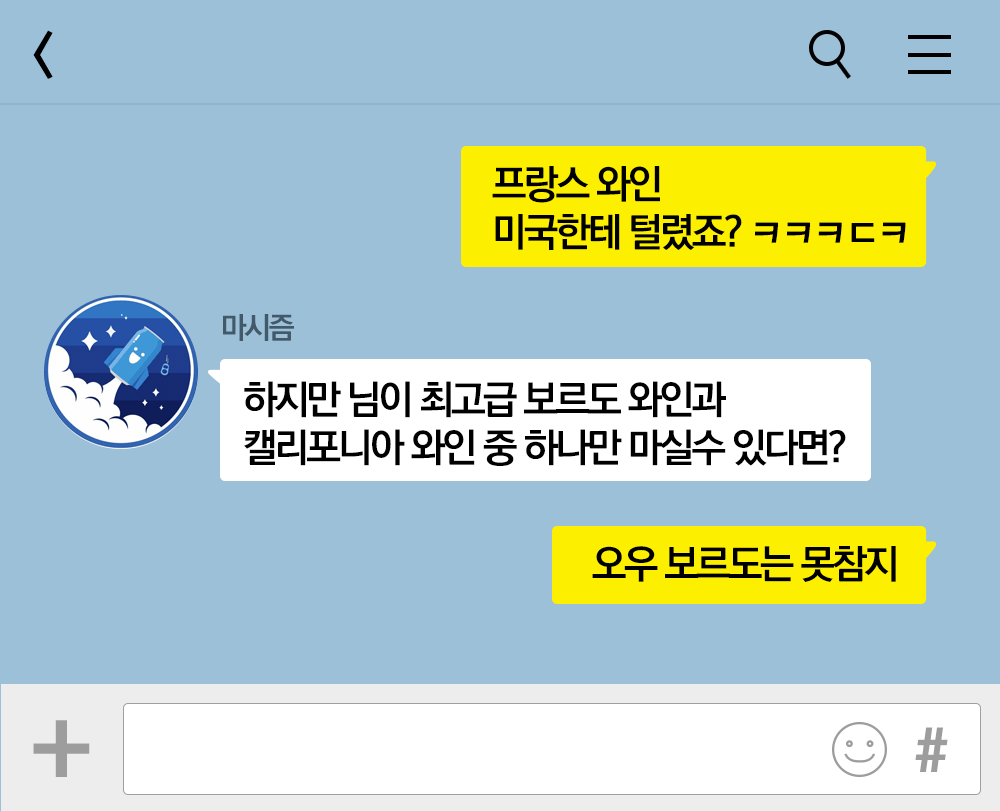1000x811 pixels.
Task: Open the smiley emoji picker
Action: click(x=859, y=749)
